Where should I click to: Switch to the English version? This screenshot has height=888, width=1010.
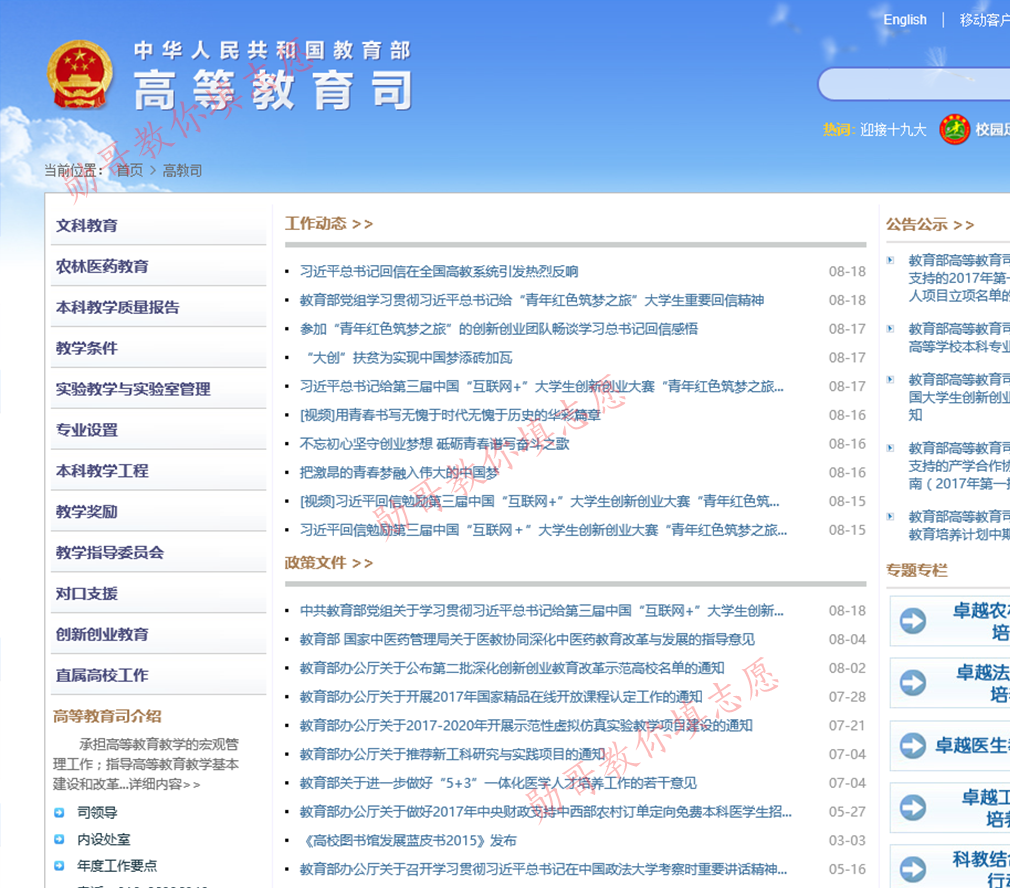click(904, 20)
